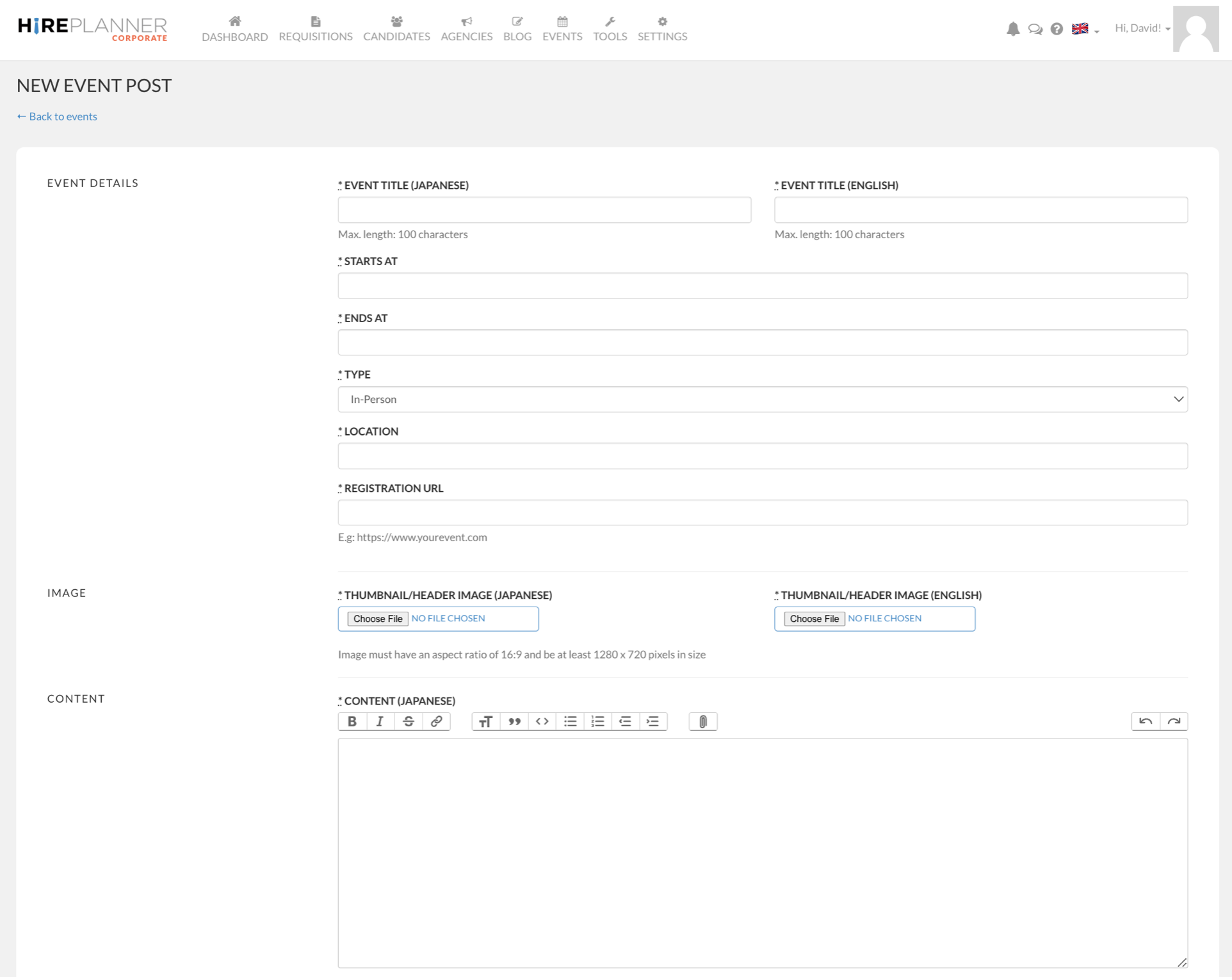This screenshot has height=980, width=1232.
Task: Click inside the Registration URL field
Action: (761, 512)
